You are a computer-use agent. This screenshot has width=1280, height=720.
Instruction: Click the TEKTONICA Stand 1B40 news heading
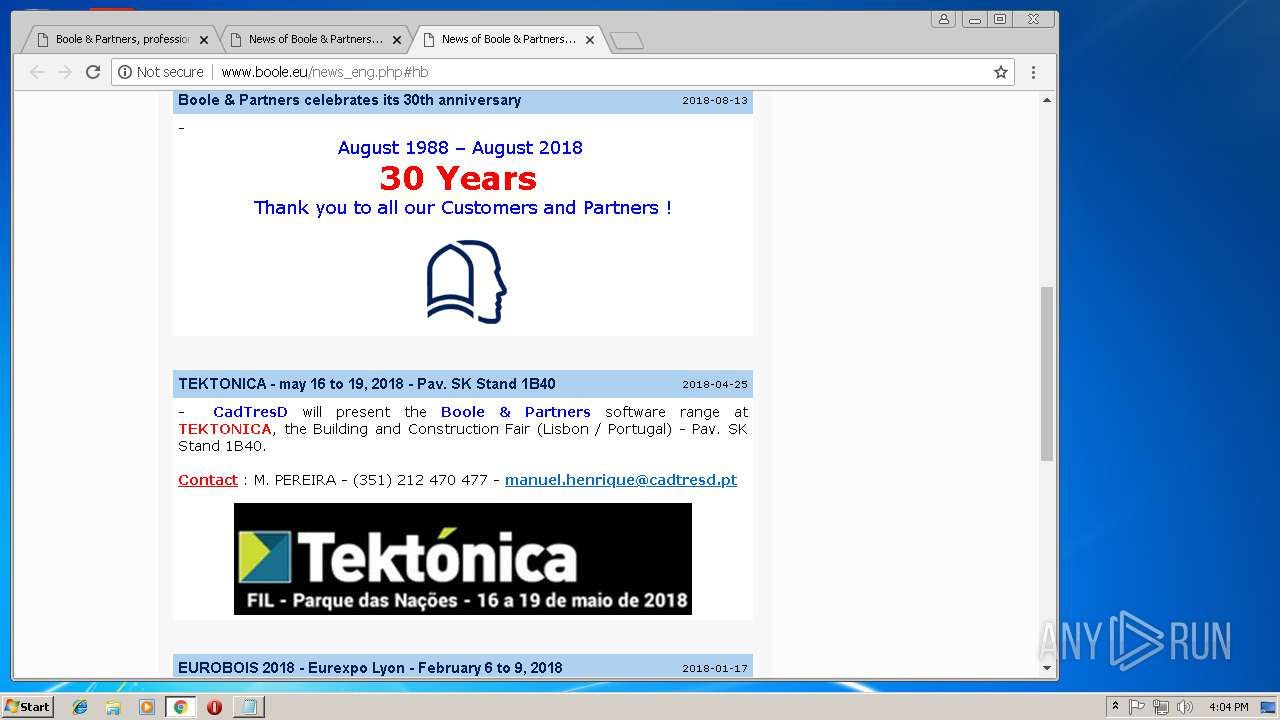(x=367, y=384)
